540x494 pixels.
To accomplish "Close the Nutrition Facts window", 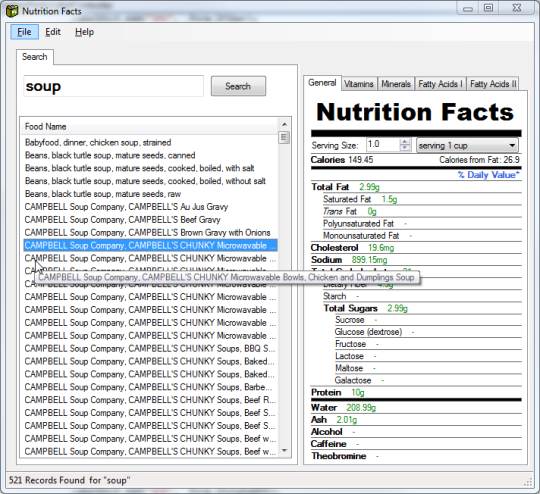I will point(517,8).
